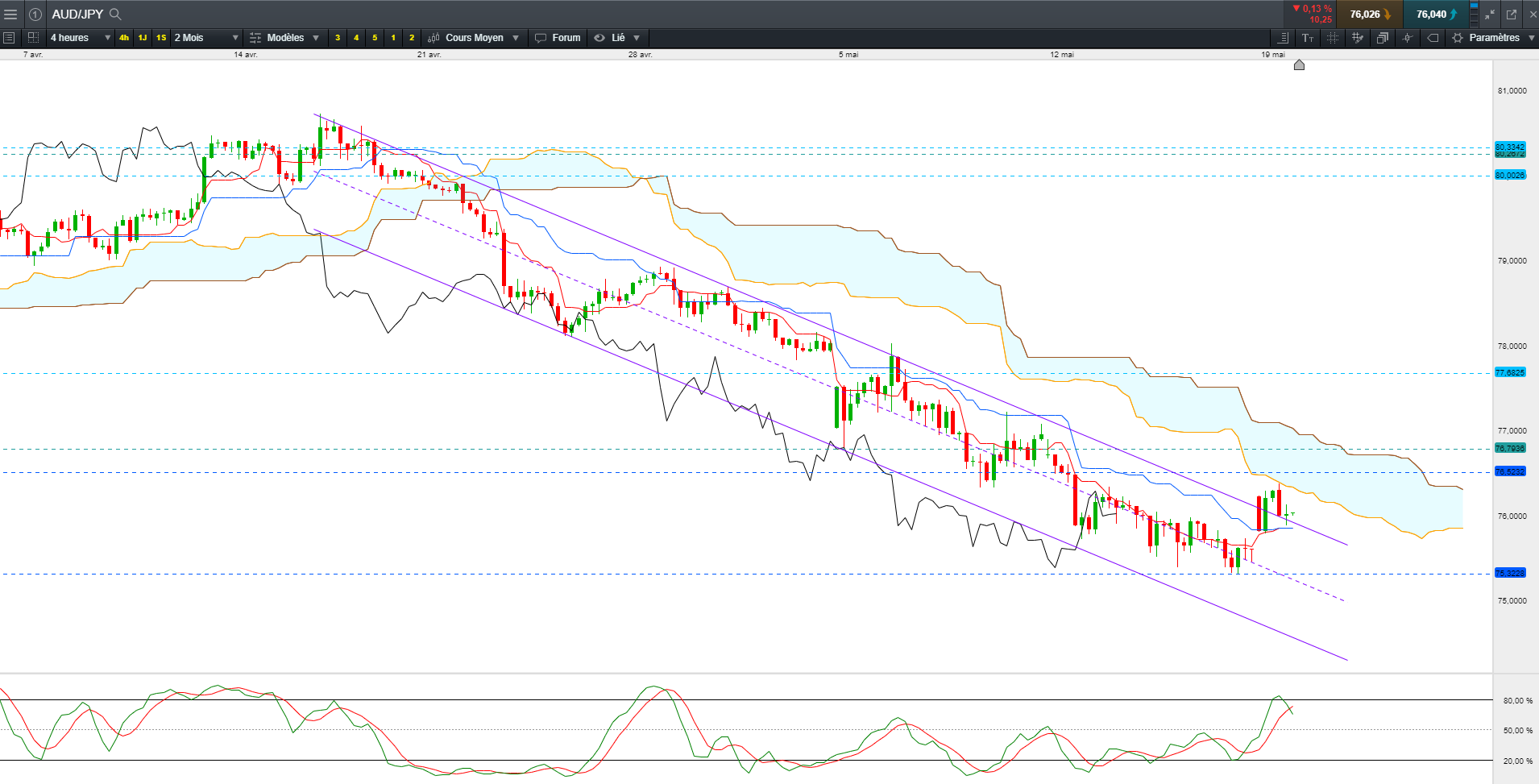
Task: Switch to 1J timeframe shortcut
Action: click(x=143, y=38)
